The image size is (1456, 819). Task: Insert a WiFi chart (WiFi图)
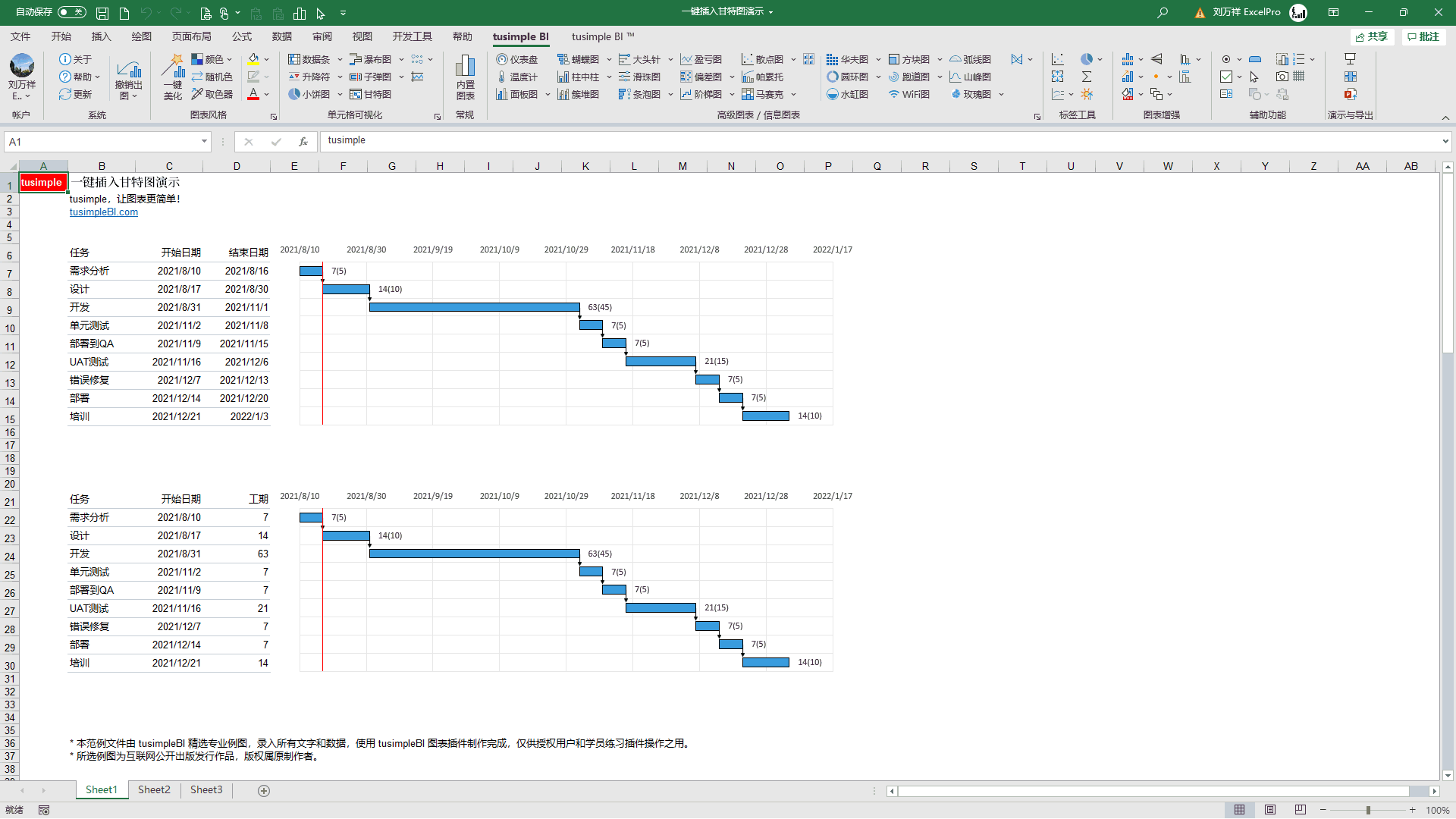(x=908, y=94)
